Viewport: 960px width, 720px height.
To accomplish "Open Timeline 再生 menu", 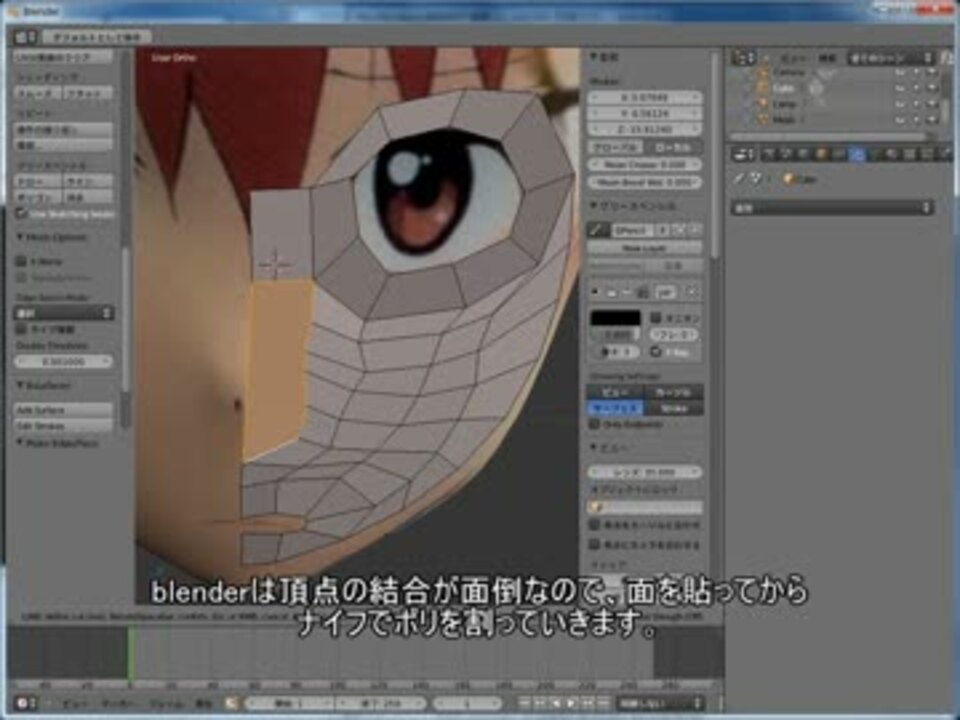I will [204, 703].
